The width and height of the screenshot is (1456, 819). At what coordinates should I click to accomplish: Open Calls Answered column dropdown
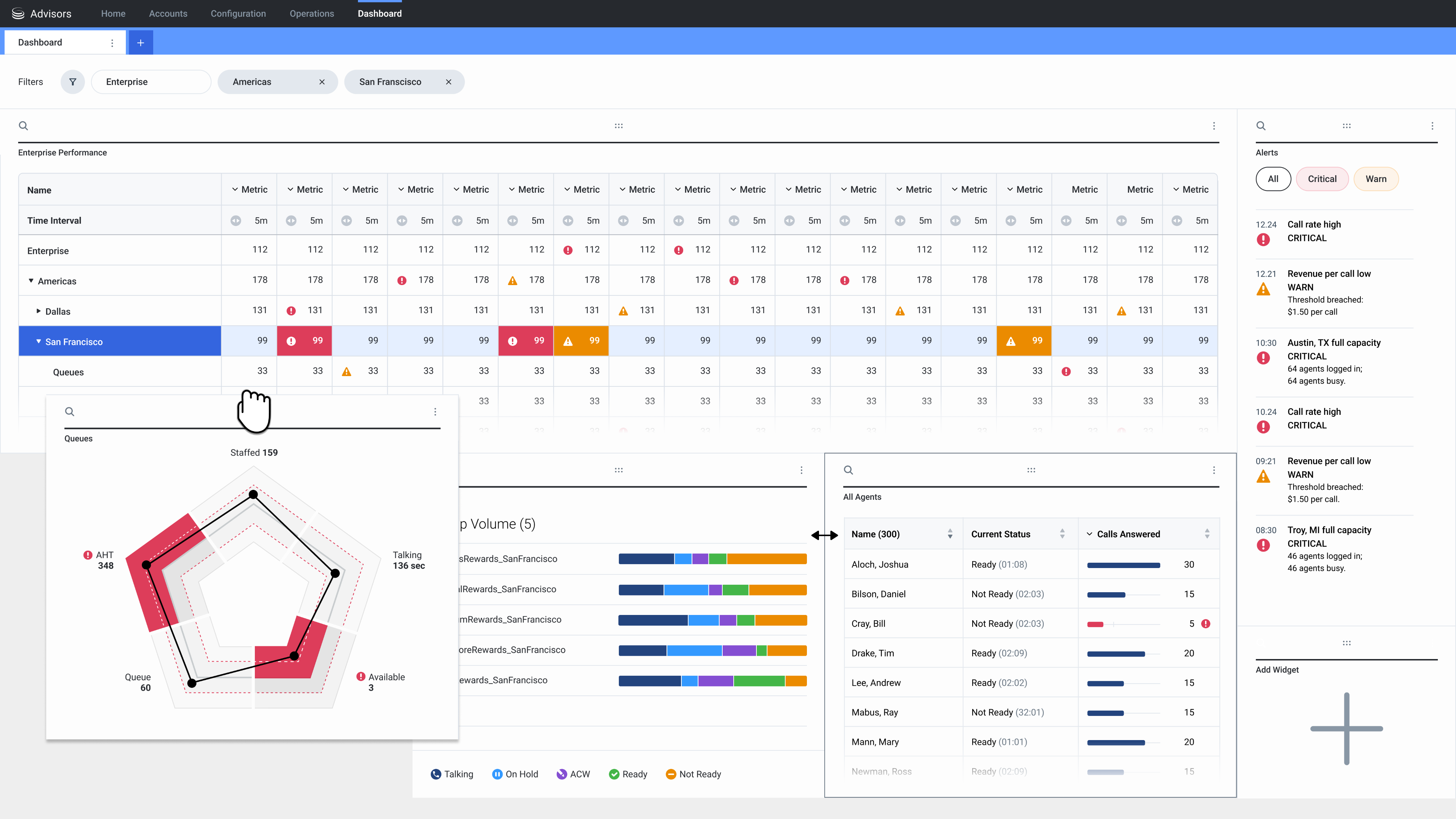pyautogui.click(x=1089, y=534)
